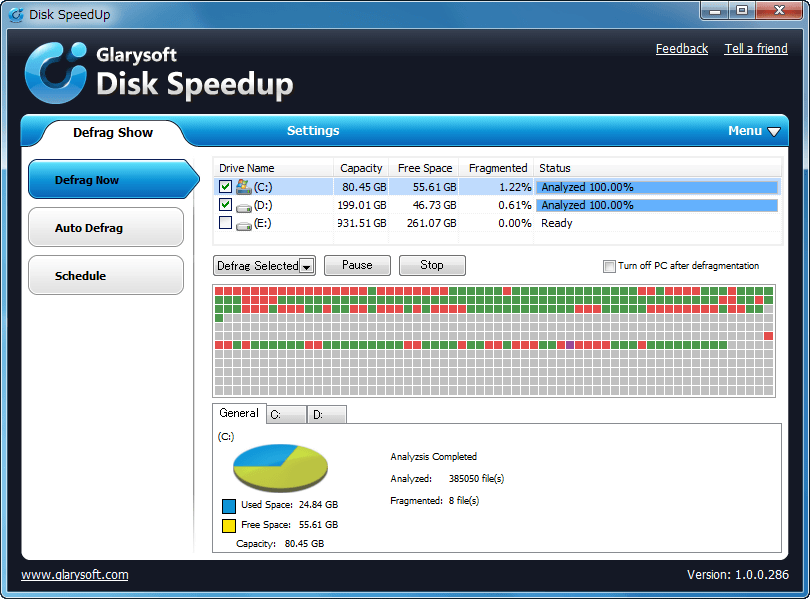The width and height of the screenshot is (810, 599).
Task: Uncheck the C: drive checkbox
Action: pyautogui.click(x=225, y=186)
